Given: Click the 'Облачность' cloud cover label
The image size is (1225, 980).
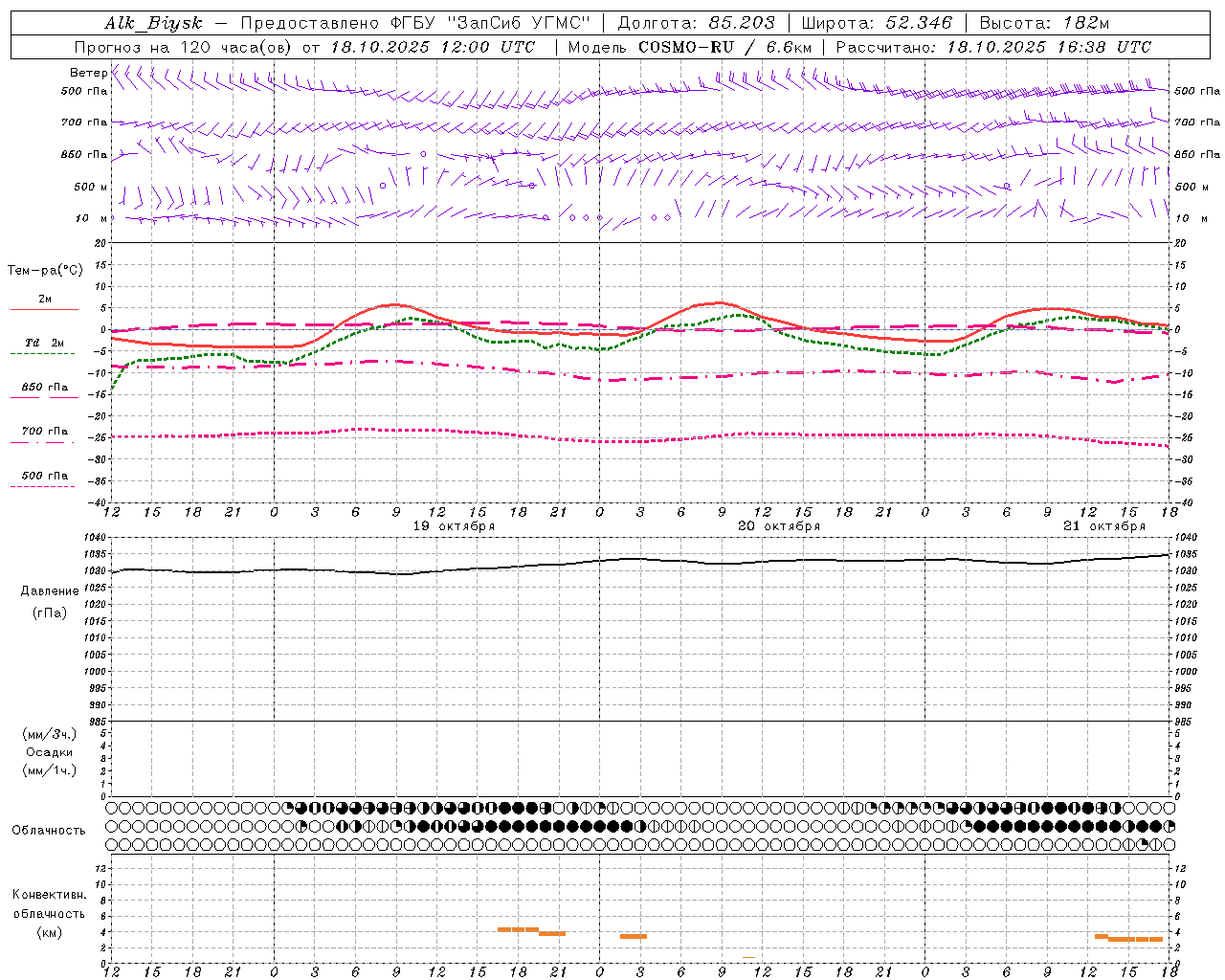Looking at the screenshot, I should coord(49,830).
